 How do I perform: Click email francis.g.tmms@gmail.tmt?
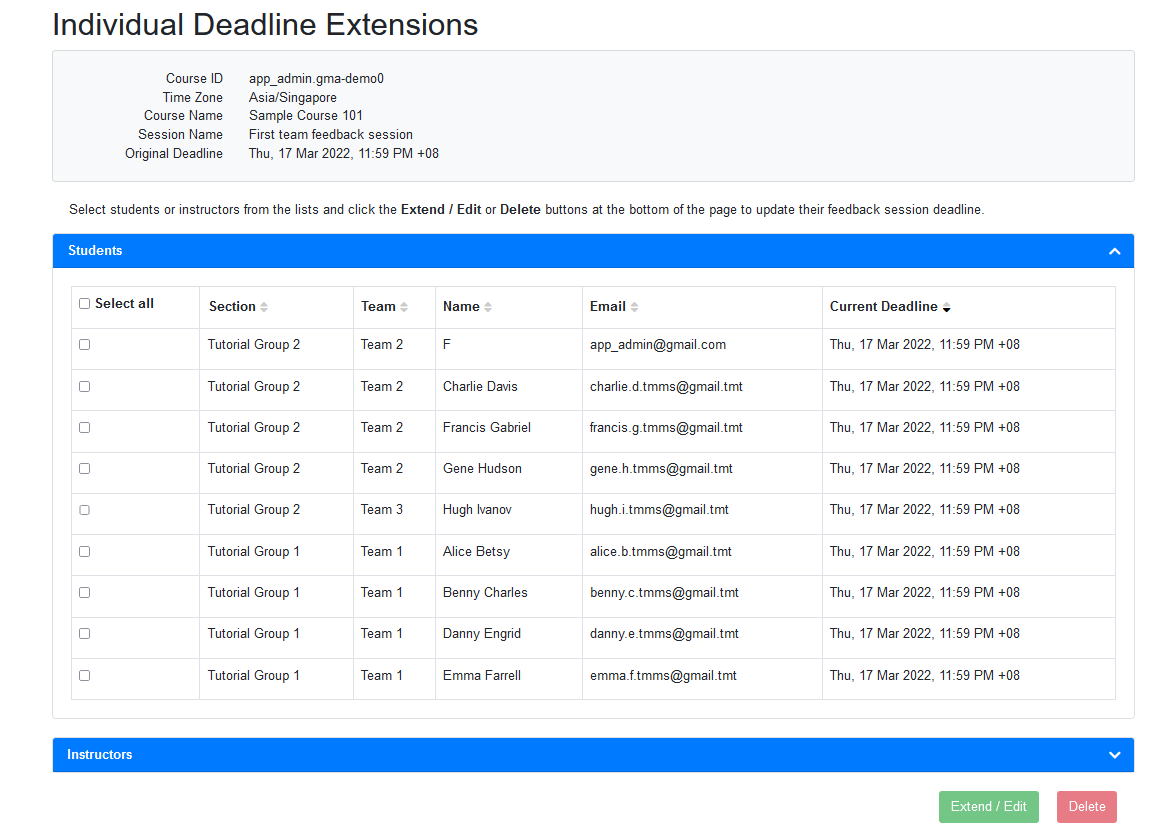point(666,428)
